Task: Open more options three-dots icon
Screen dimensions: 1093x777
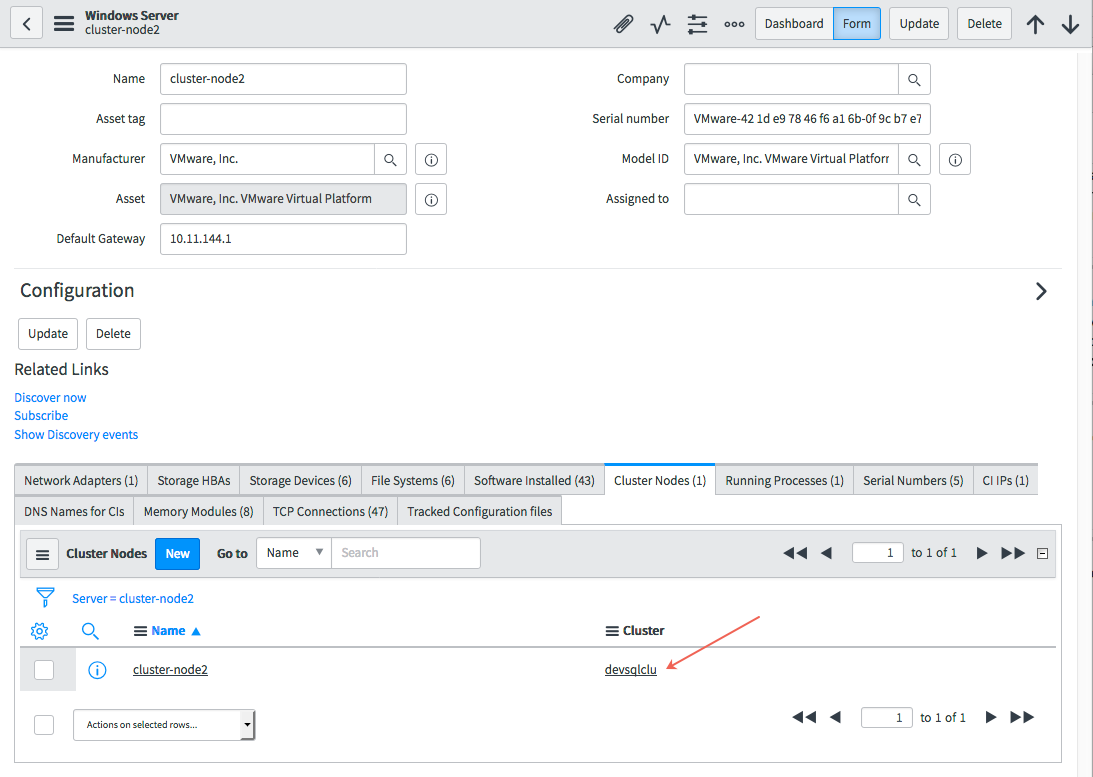Action: point(734,24)
